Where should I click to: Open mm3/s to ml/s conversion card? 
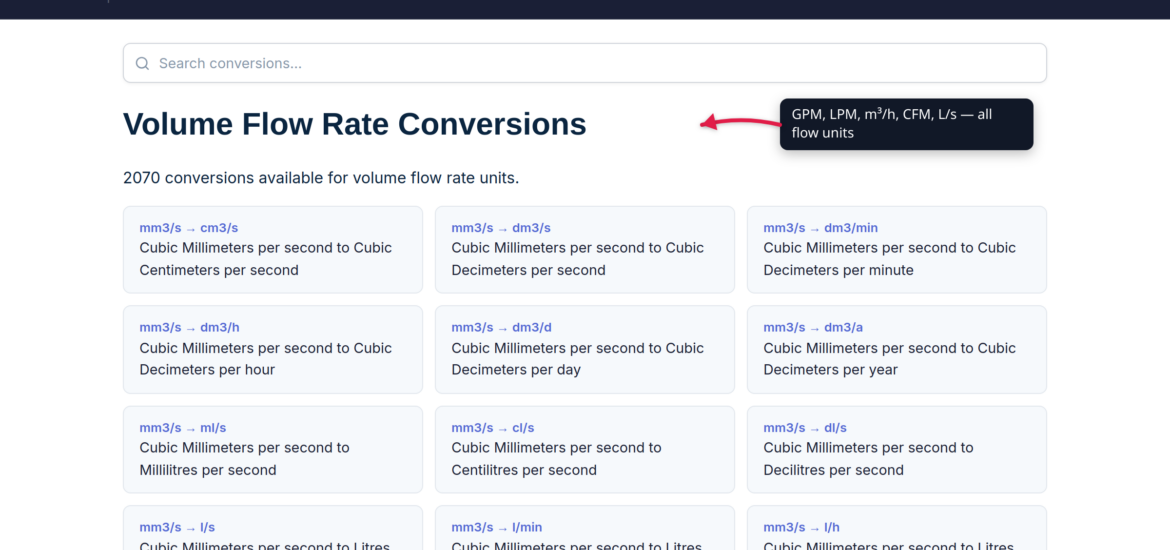point(273,450)
